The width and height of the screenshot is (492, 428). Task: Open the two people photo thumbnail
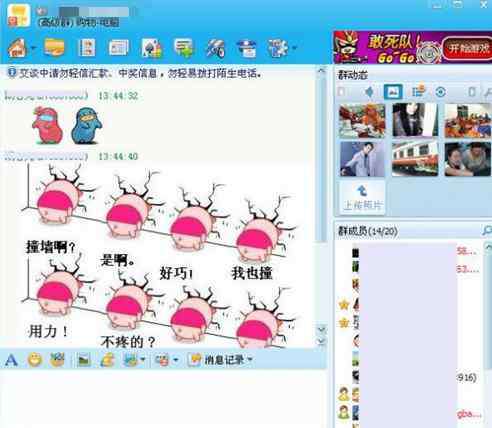(x=468, y=159)
